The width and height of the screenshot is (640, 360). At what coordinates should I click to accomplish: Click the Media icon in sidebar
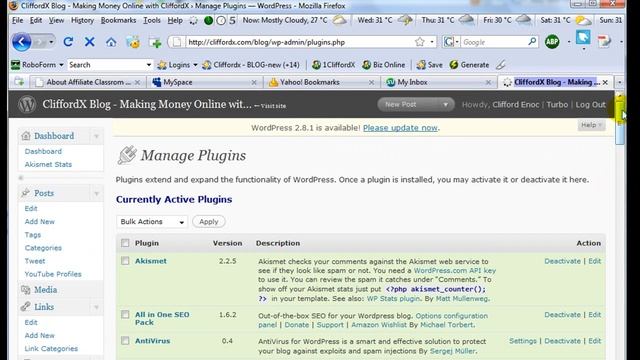tap(26, 290)
